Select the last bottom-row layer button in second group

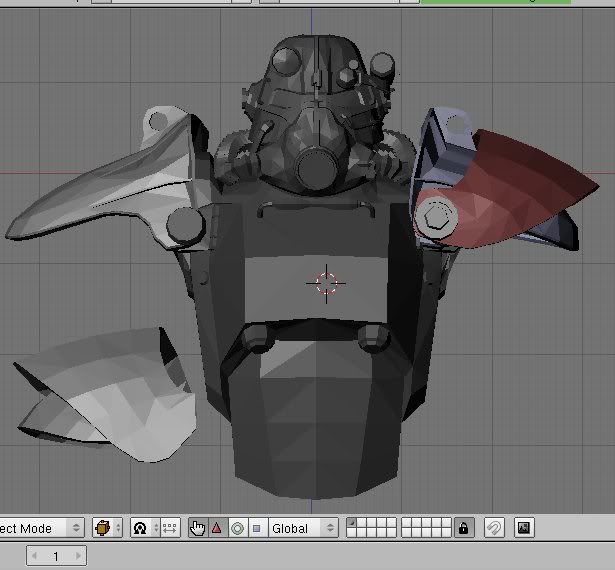[x=447, y=533]
